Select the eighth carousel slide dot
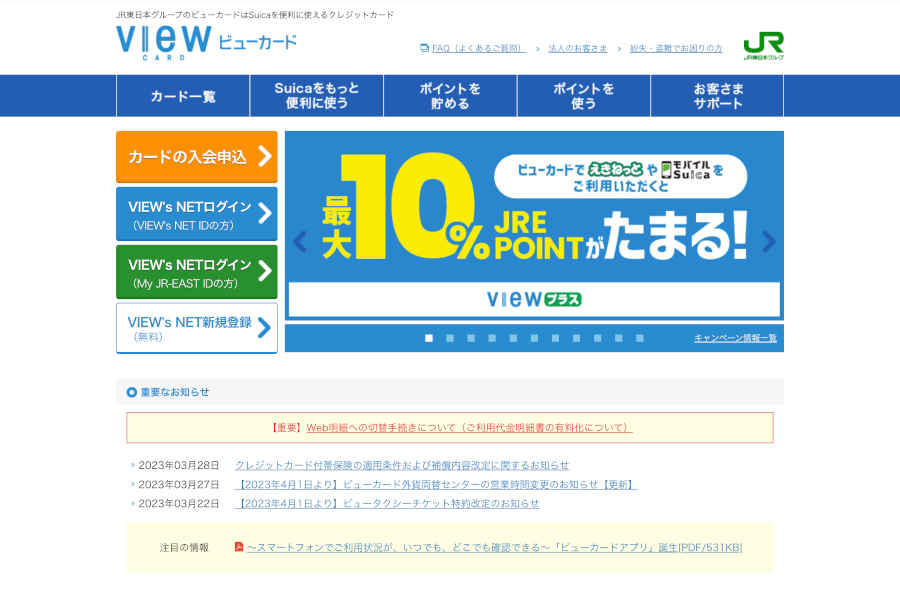This screenshot has width=900, height=600. click(x=576, y=338)
